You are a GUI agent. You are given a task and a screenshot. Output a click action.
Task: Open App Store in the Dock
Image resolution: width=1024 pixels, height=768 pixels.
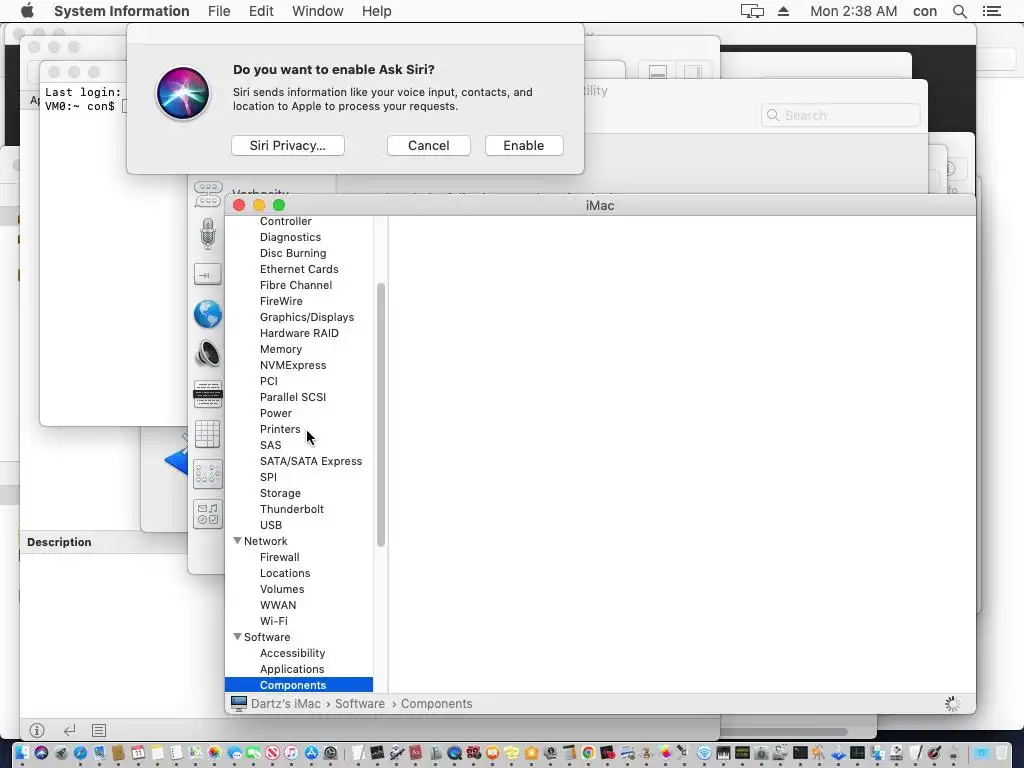[x=312, y=752]
